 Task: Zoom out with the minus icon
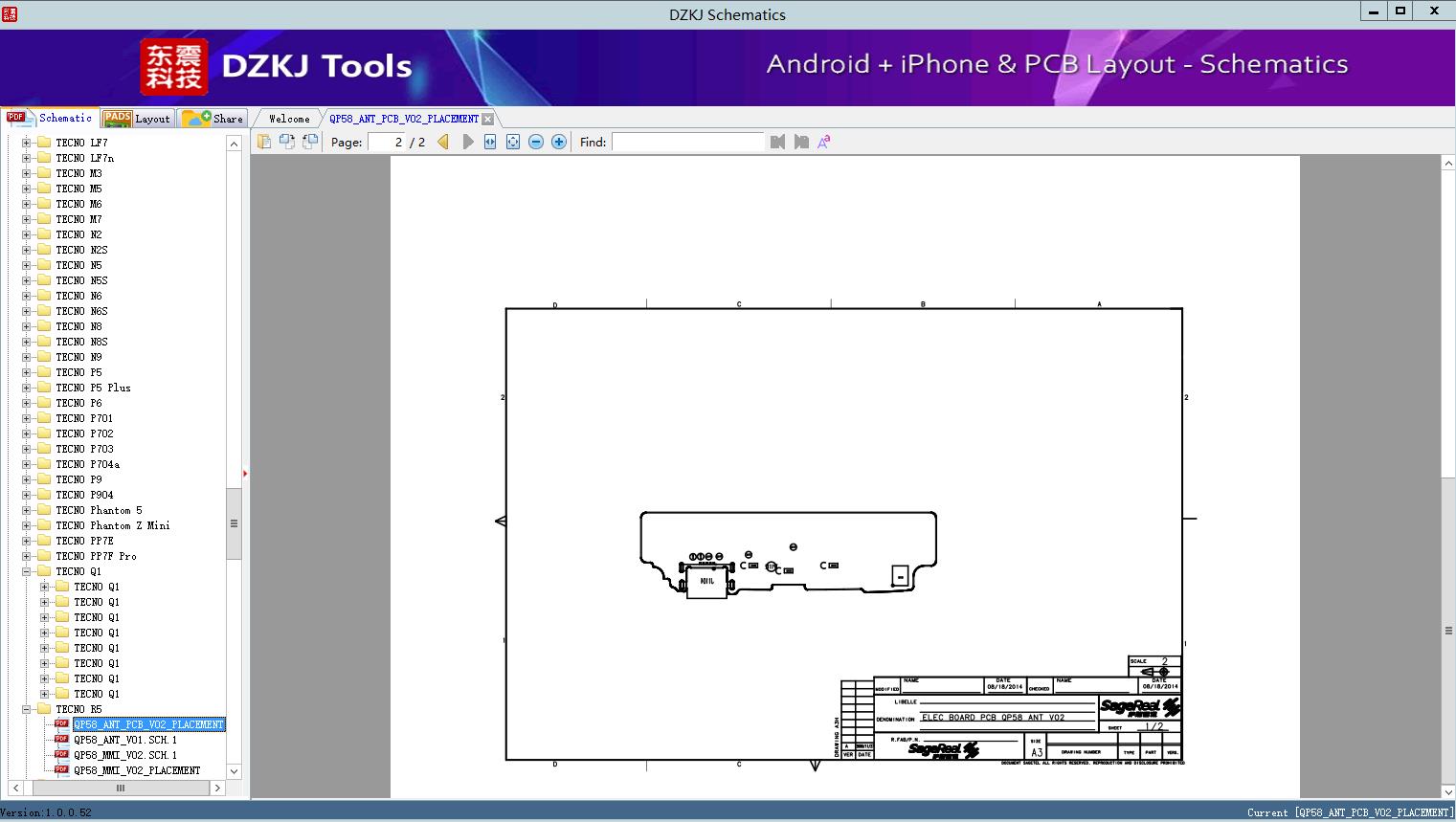point(536,142)
